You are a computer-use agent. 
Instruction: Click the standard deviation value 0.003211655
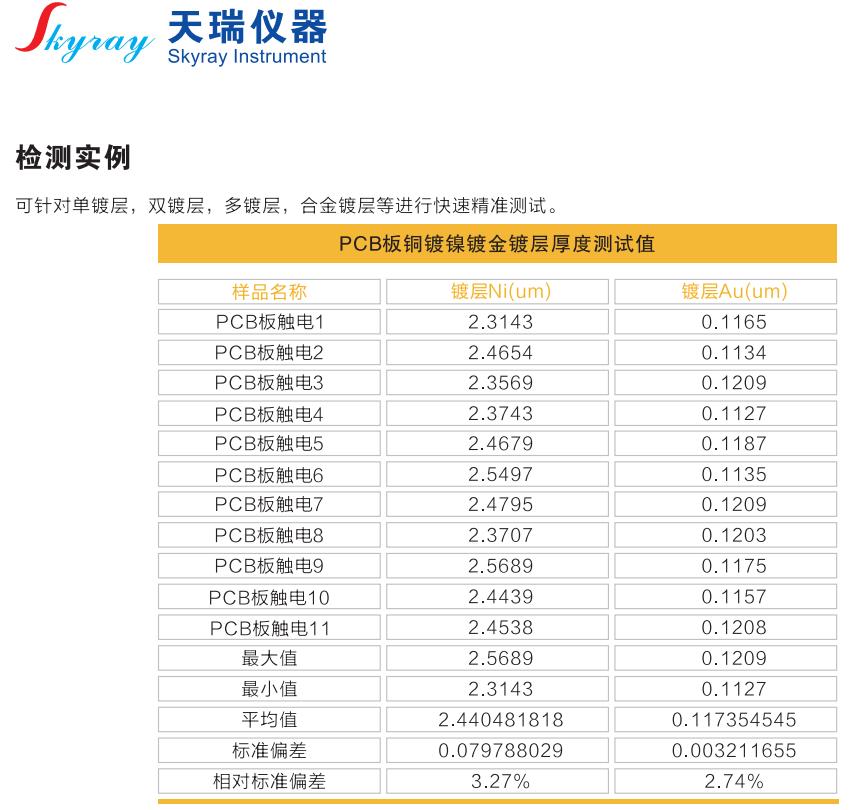[x=734, y=750]
